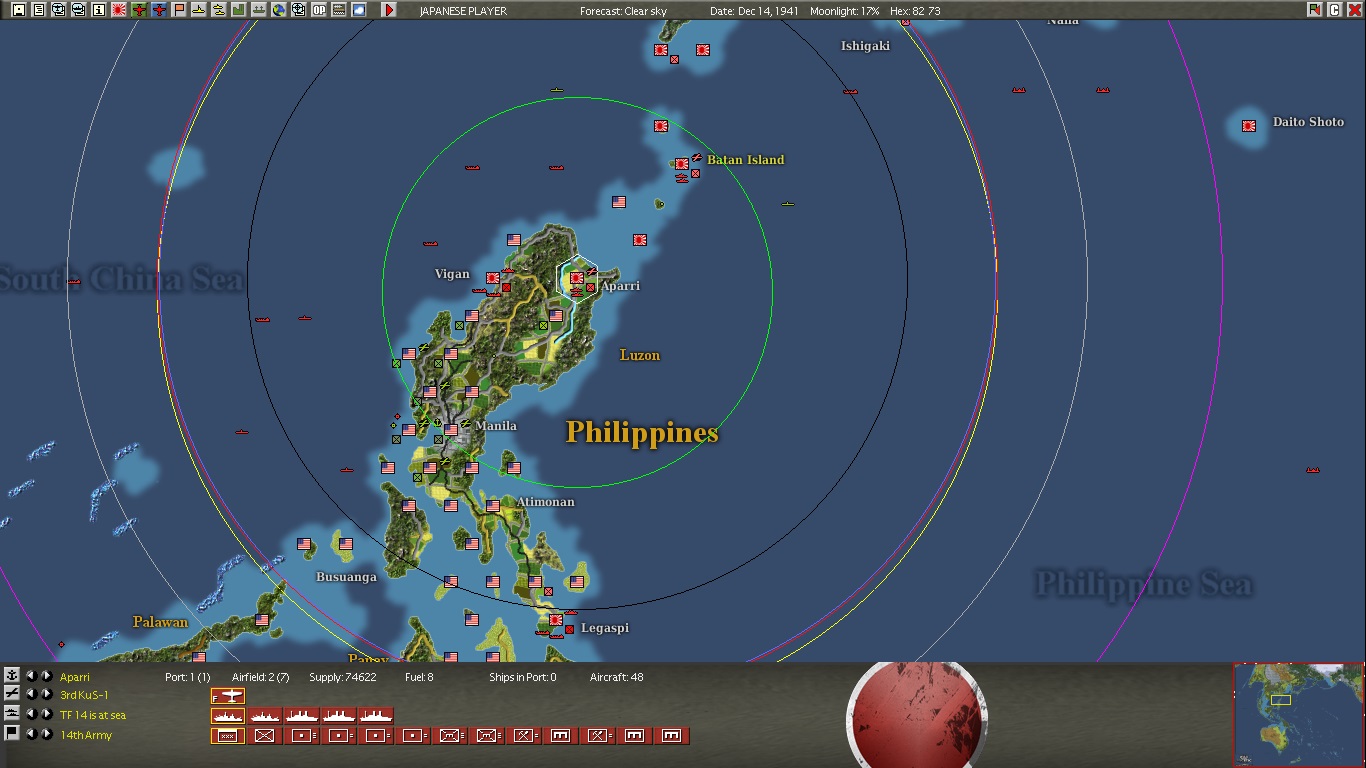Open the Aparri base name link
1366x768 pixels.
75,677
